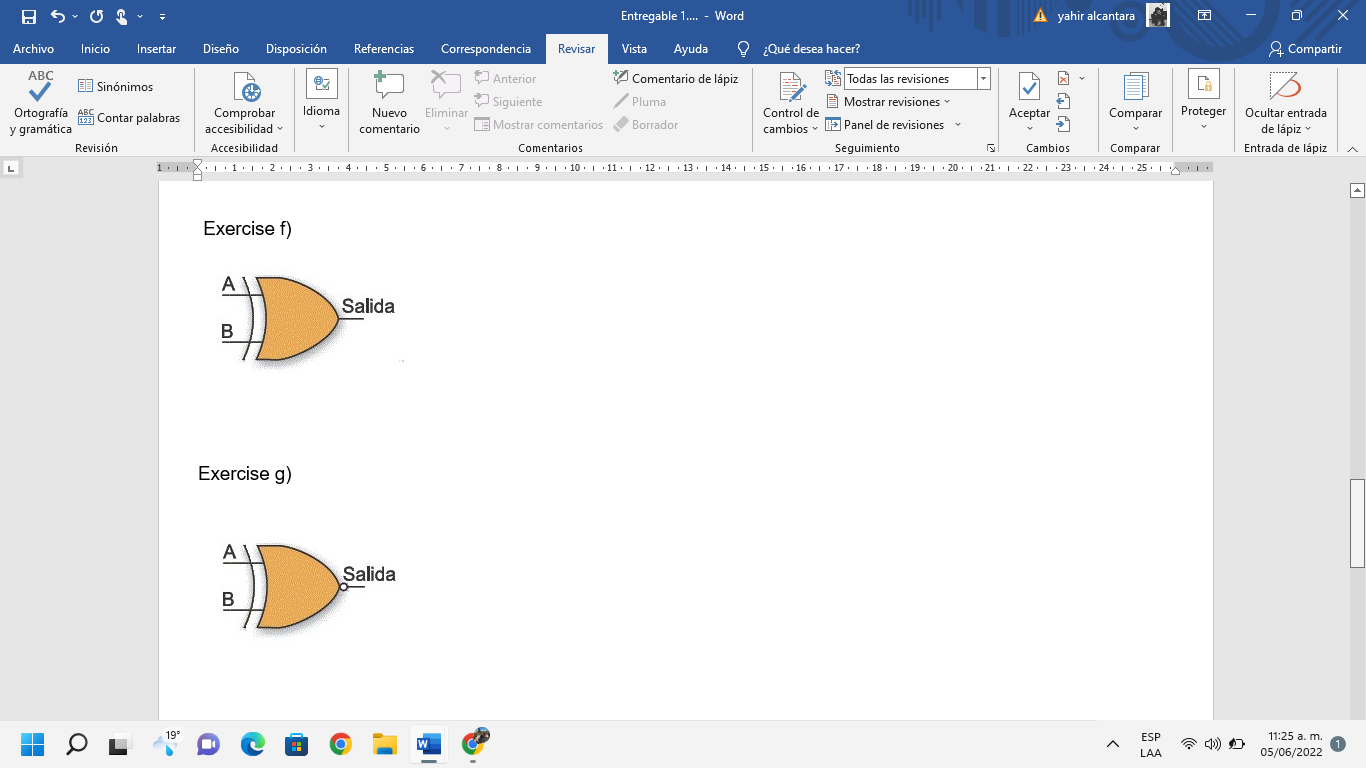Switch to the Ayuda tab

[x=691, y=49]
